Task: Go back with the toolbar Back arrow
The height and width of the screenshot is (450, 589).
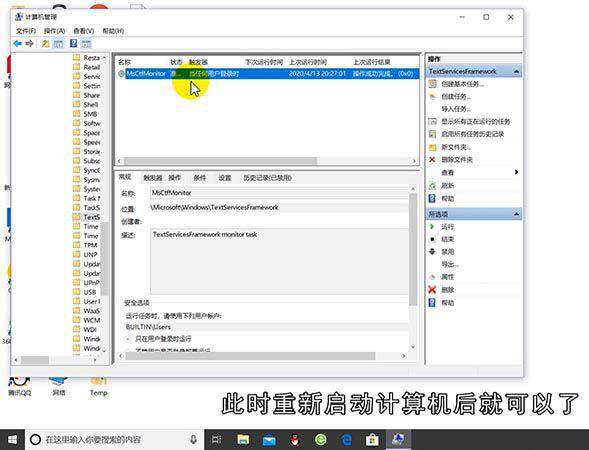Action: (18, 44)
